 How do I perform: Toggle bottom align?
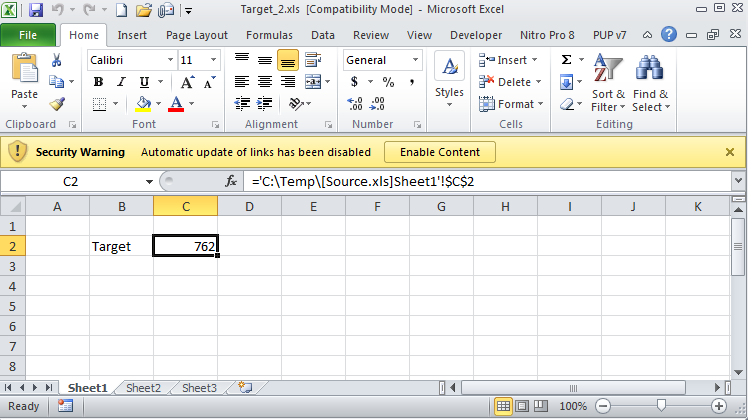pyautogui.click(x=288, y=60)
